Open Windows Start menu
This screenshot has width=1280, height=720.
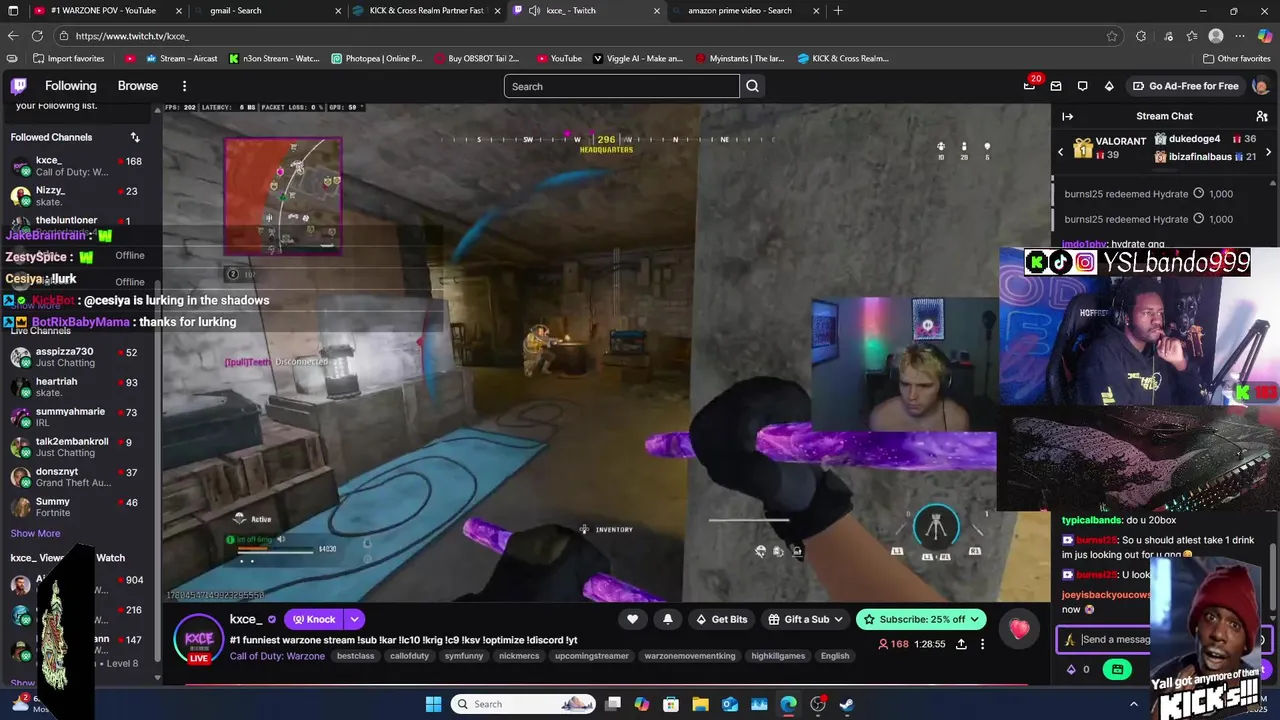tap(433, 704)
